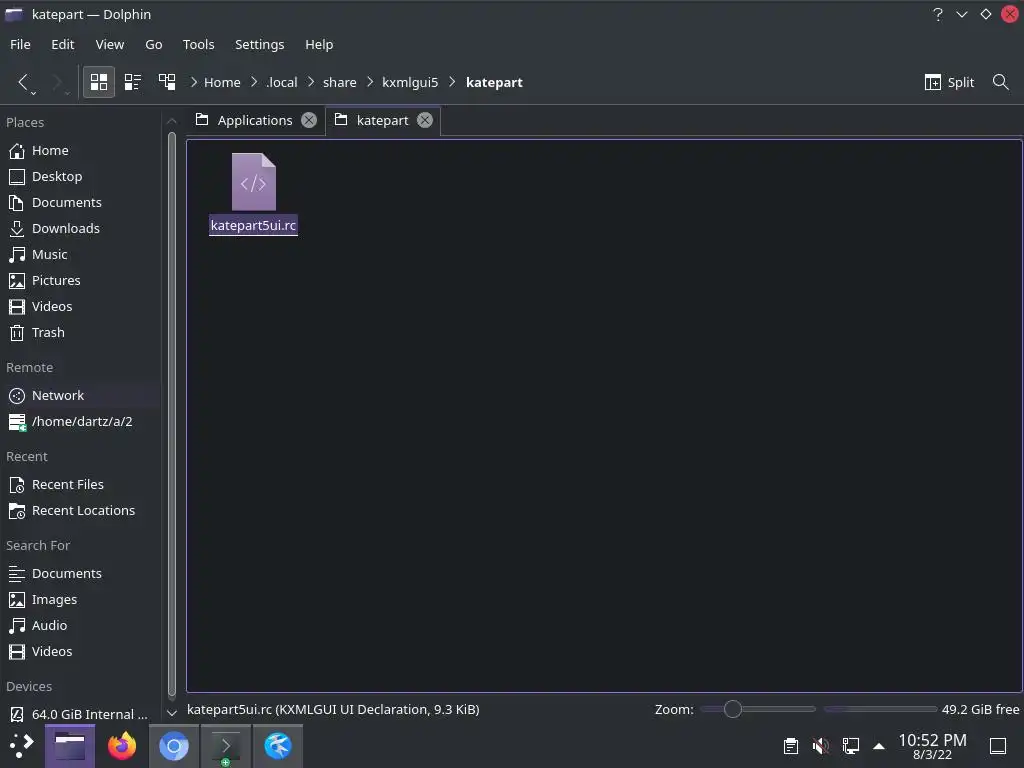Open the Help menu
The width and height of the screenshot is (1024, 768).
(319, 44)
